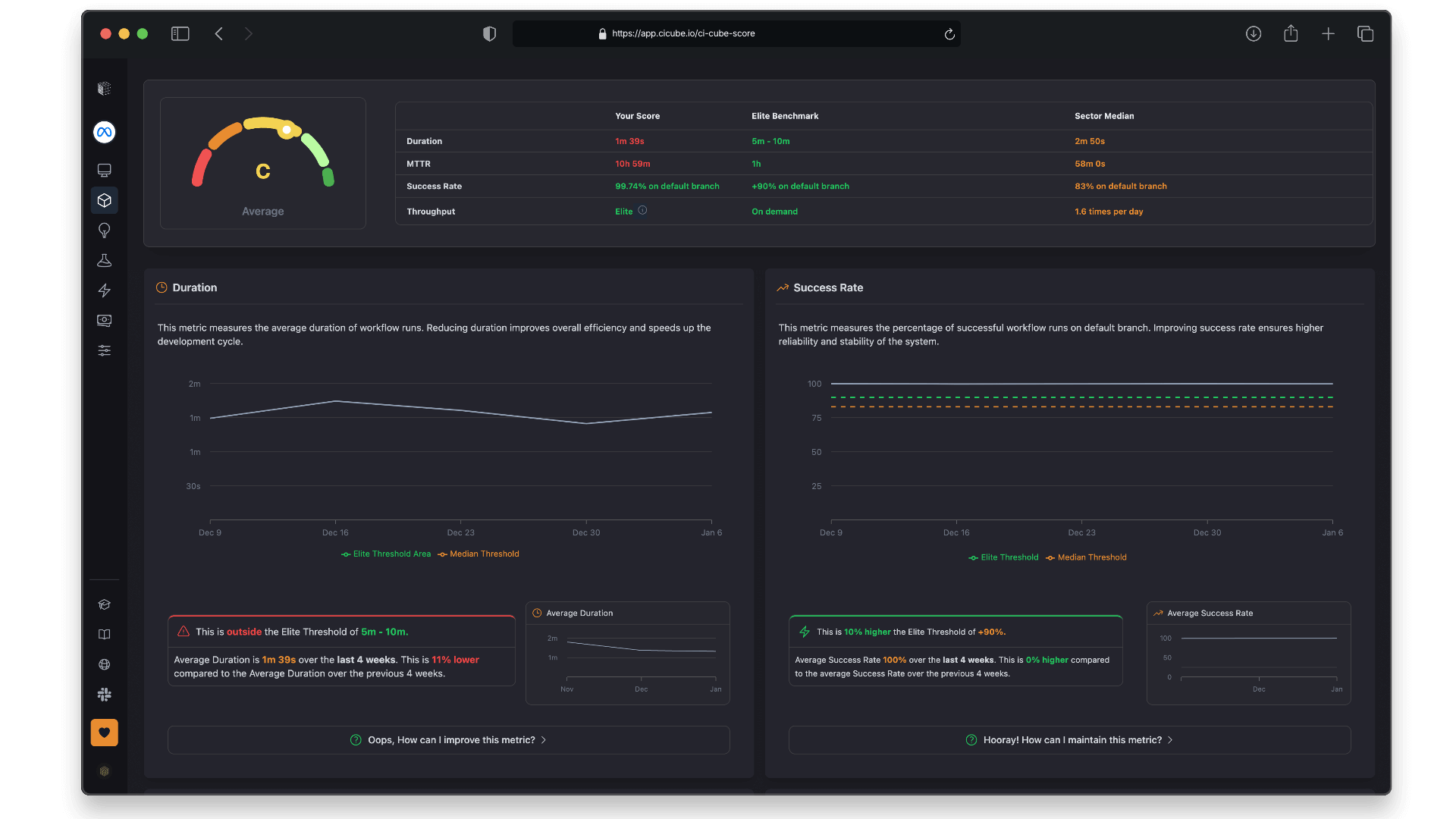
Task: Select the orange heart sidebar icon
Action: pyautogui.click(x=104, y=732)
